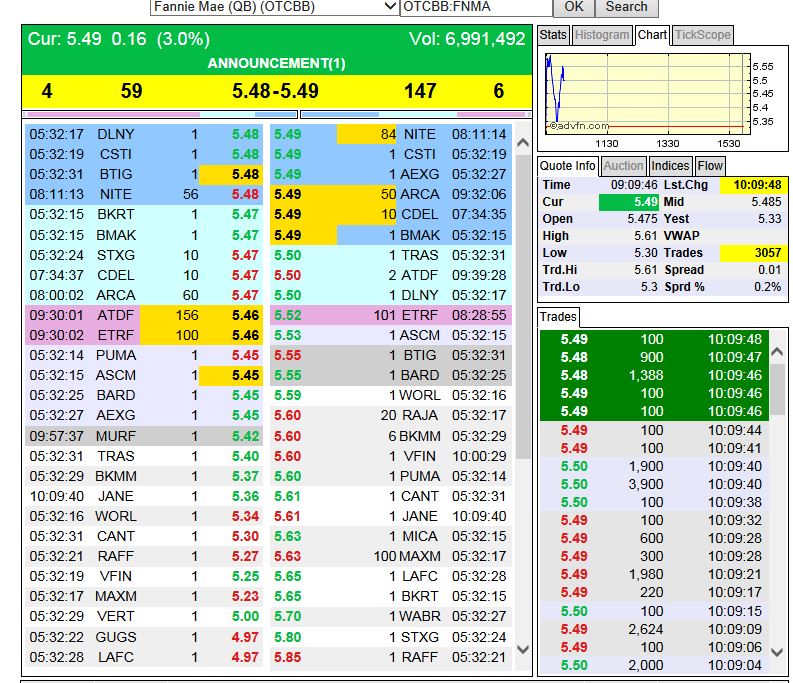Select the CDEL ask of 10 at 5.49
The width and height of the screenshot is (793, 683).
coord(391,215)
